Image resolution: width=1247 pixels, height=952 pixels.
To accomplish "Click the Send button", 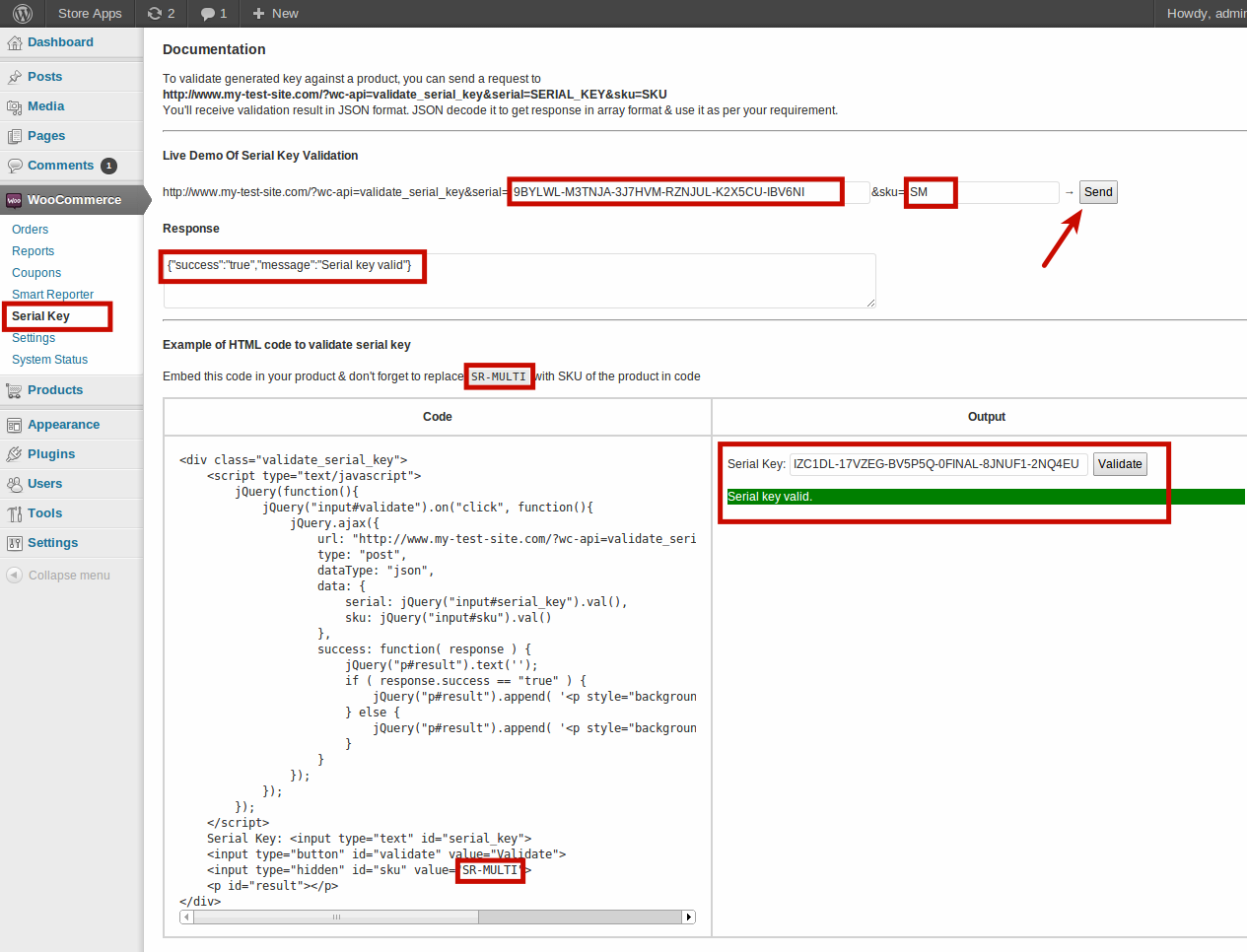I will pos(1098,192).
